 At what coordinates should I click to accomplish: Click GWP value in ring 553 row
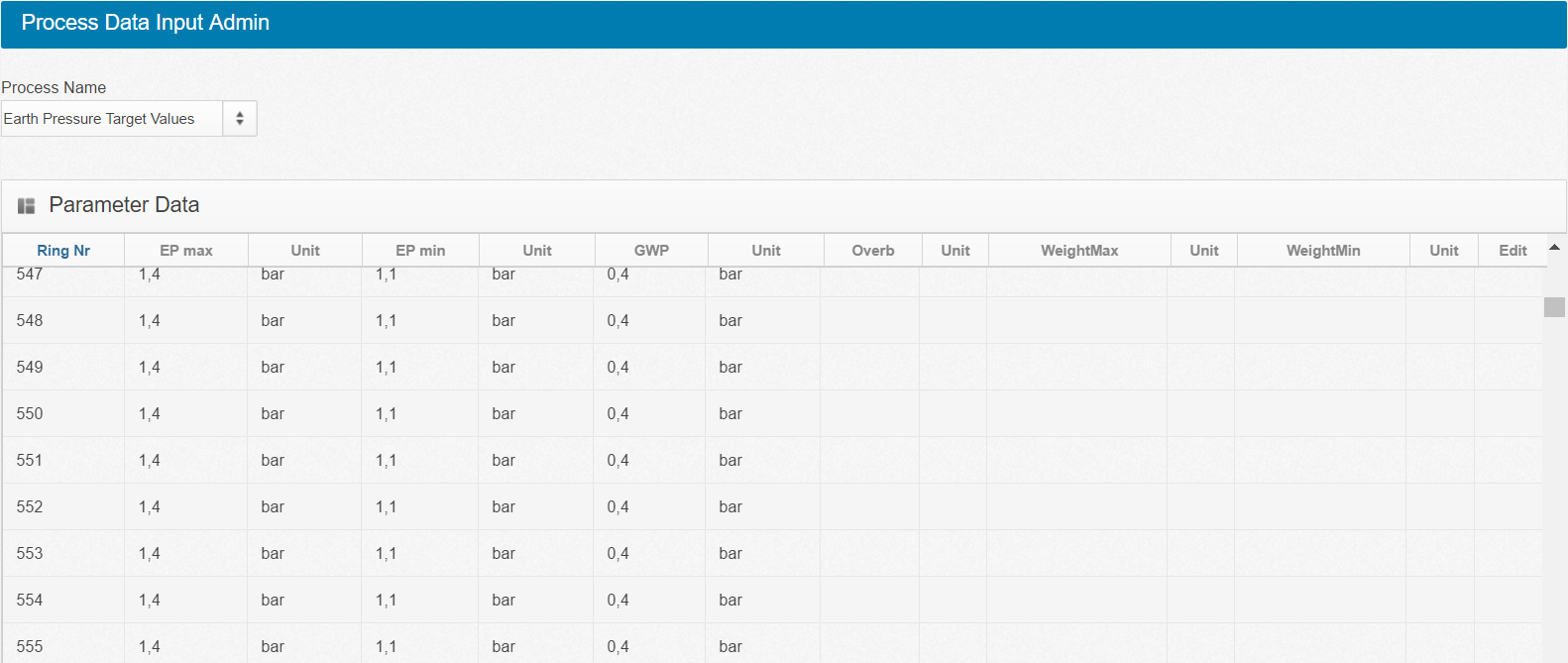pyautogui.click(x=617, y=554)
